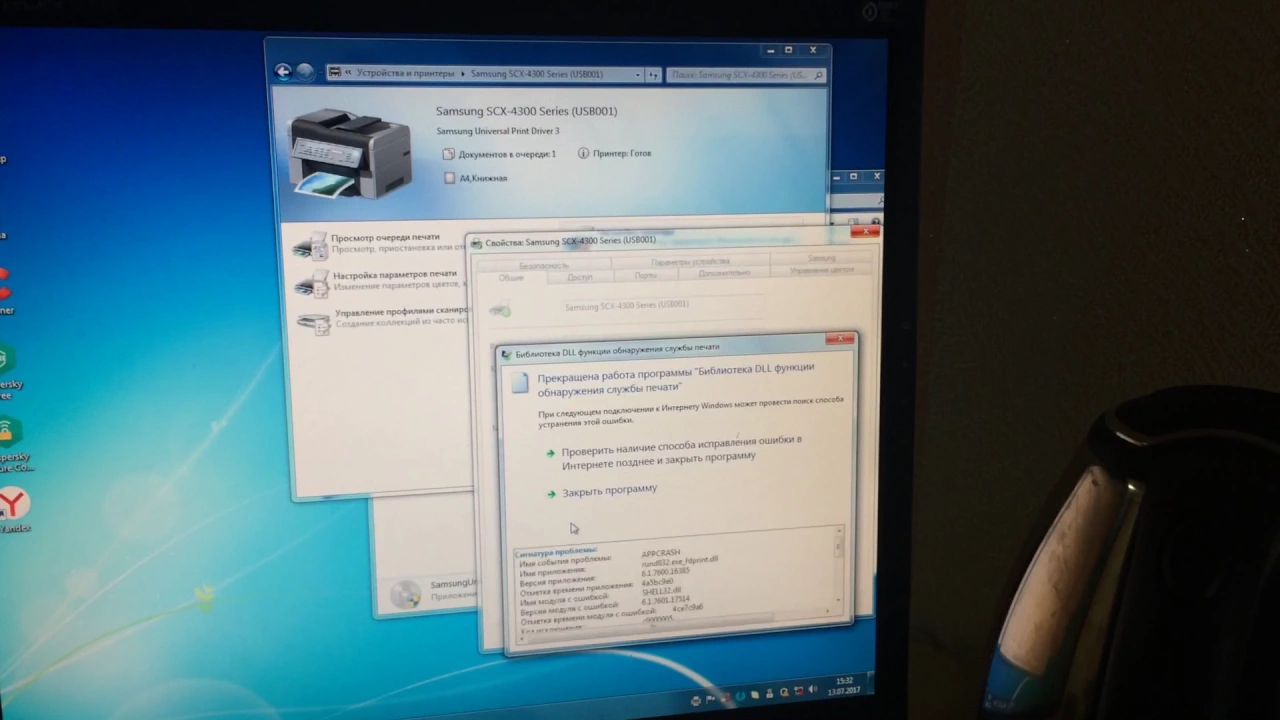Open the address bar history dropdown

pyautogui.click(x=638, y=75)
